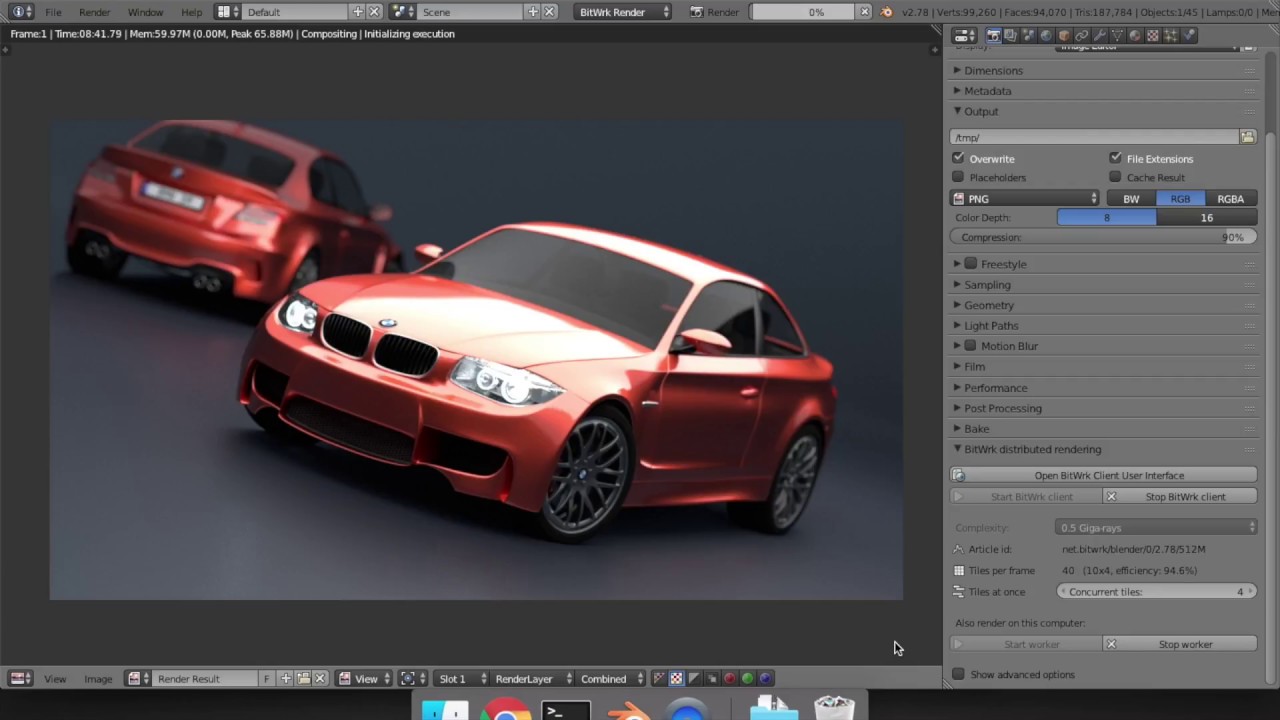The height and width of the screenshot is (720, 1280).
Task: Select RGBA color mode
Action: pyautogui.click(x=1231, y=198)
